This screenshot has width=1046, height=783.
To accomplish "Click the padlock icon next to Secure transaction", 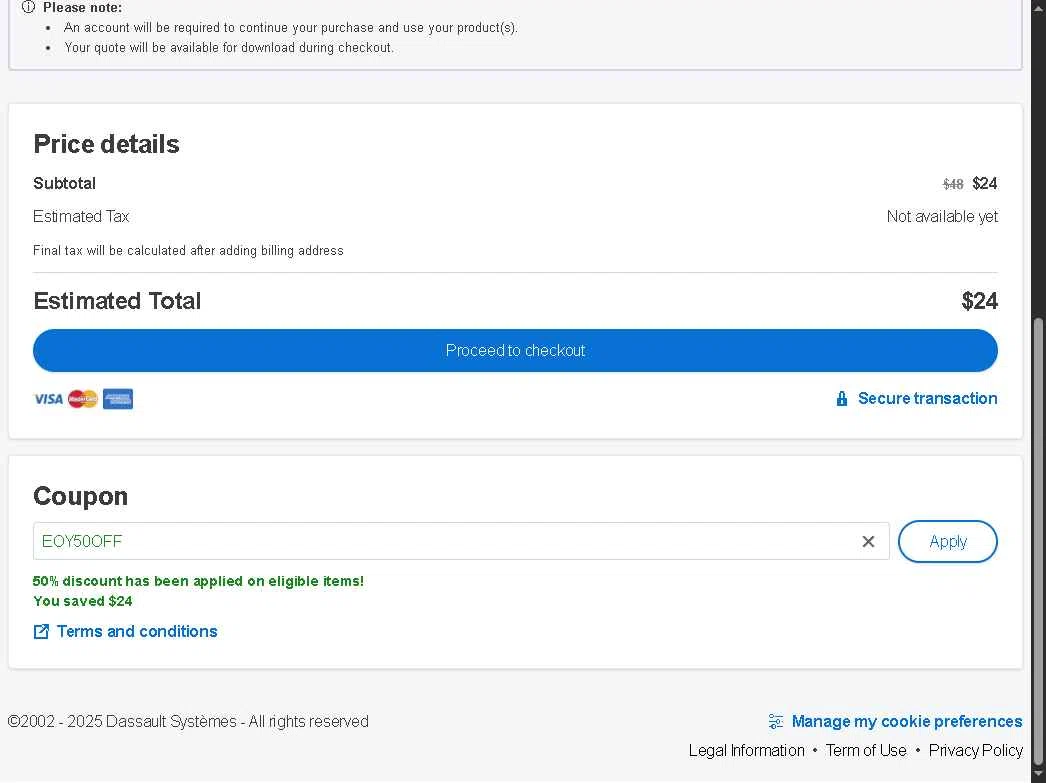I will click(842, 398).
